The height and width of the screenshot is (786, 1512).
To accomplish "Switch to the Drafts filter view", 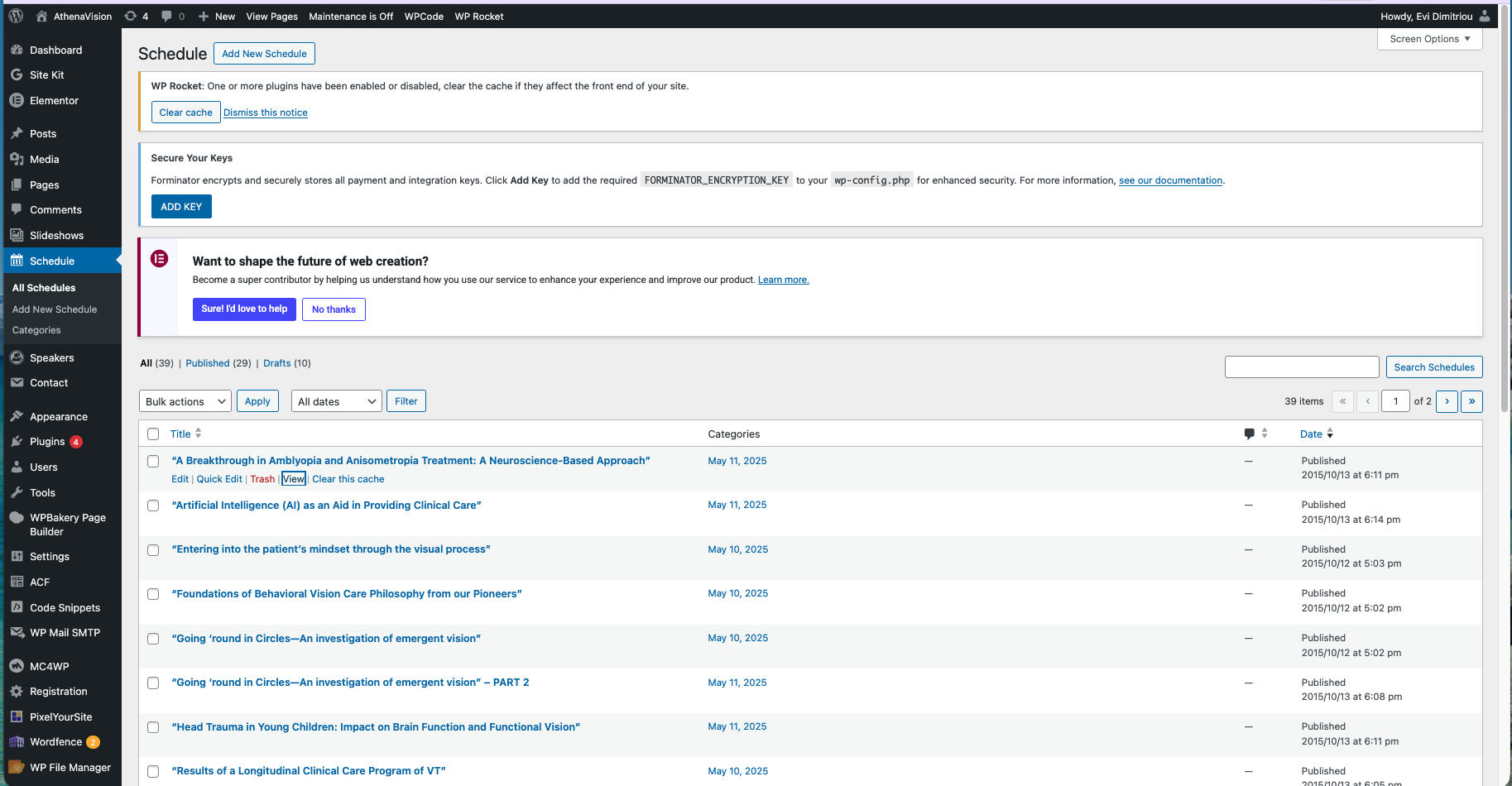I will [276, 362].
